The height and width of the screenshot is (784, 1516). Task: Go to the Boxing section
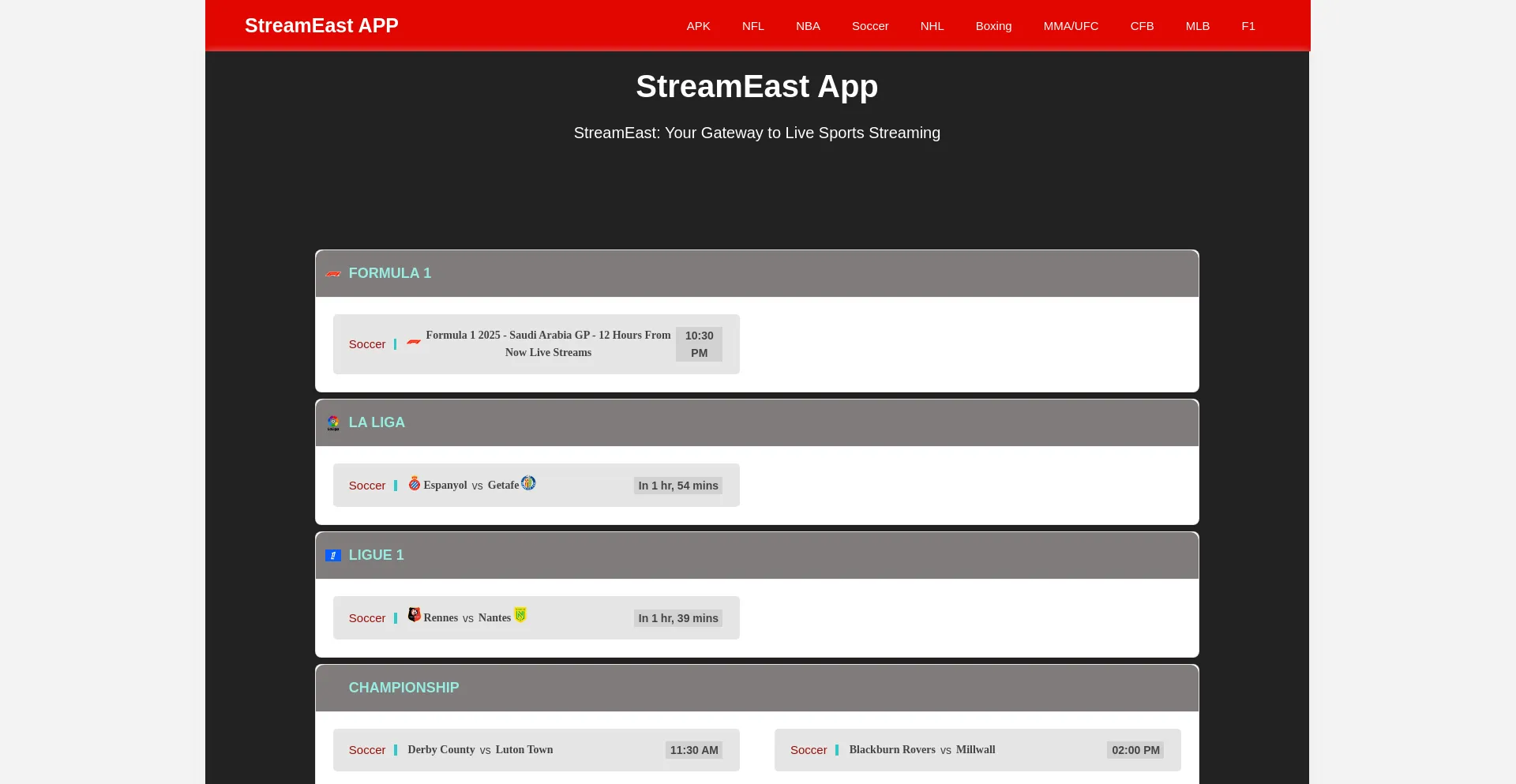pyautogui.click(x=993, y=26)
